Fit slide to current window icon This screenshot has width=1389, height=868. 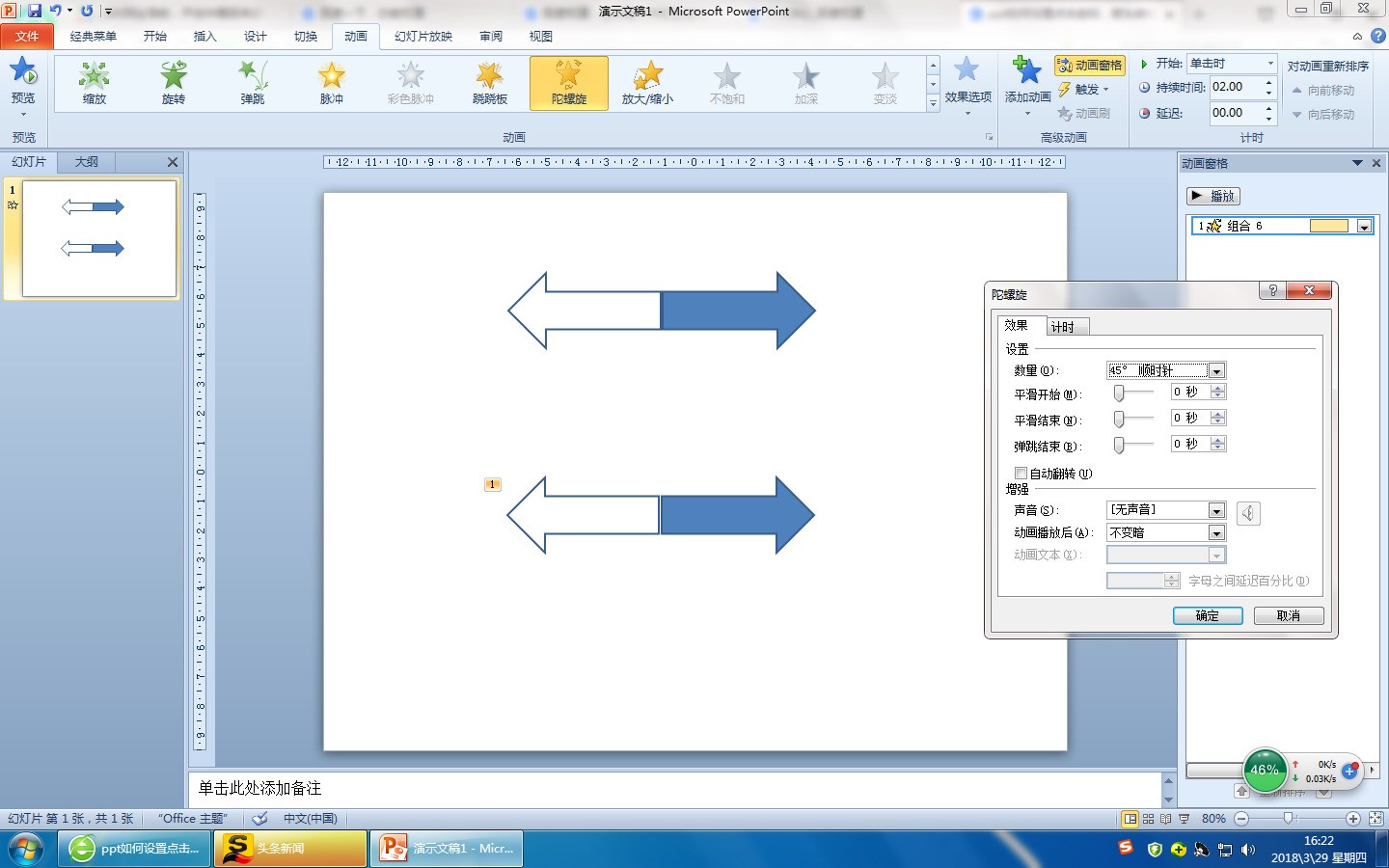click(x=1375, y=819)
